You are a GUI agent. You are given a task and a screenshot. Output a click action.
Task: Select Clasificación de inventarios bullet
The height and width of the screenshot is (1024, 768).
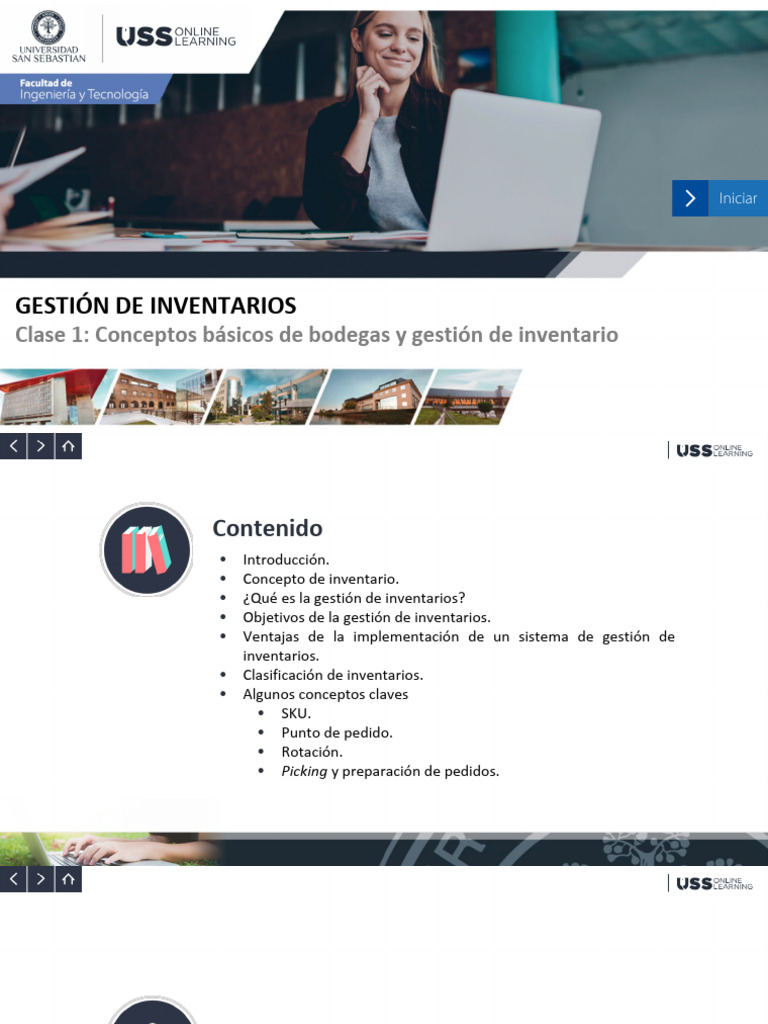point(333,675)
